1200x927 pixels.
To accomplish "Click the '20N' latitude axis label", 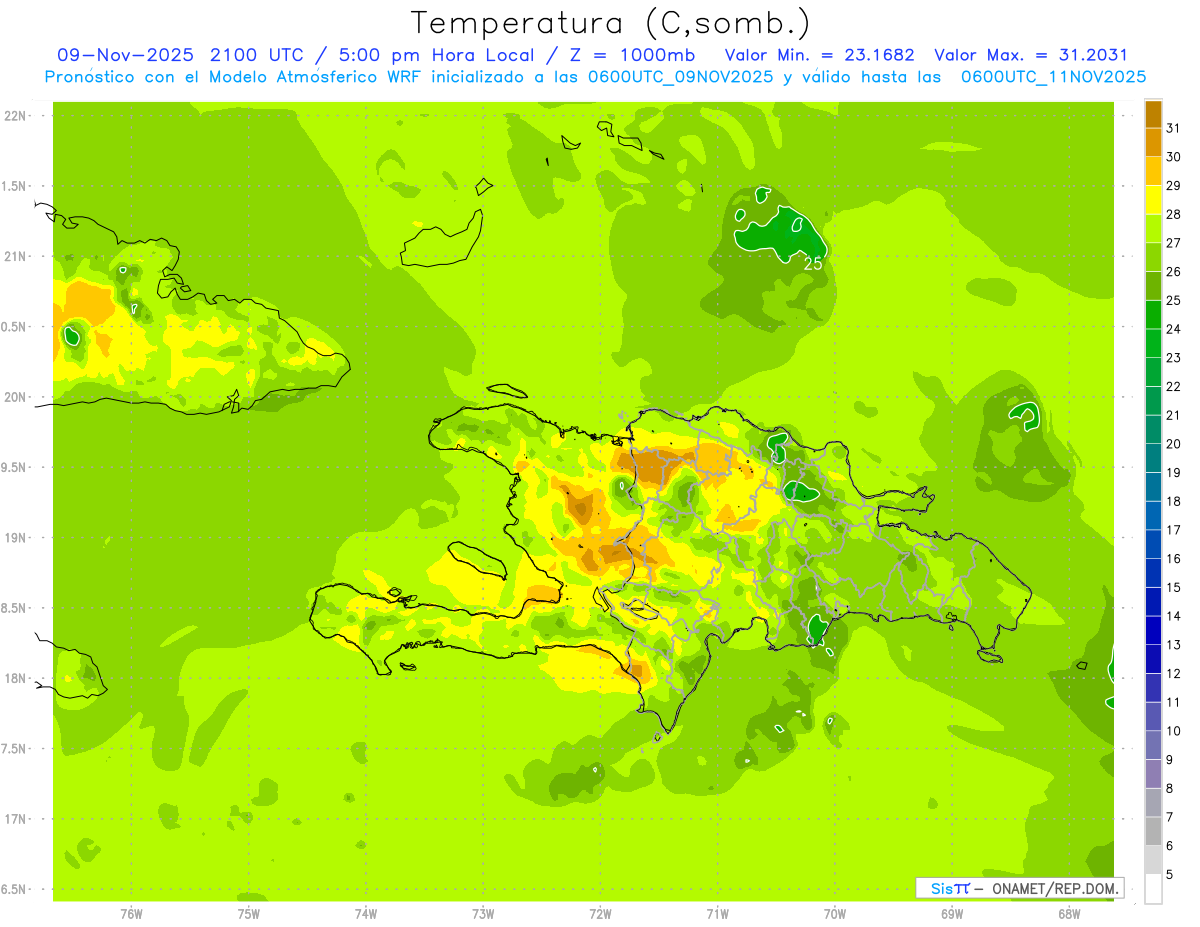I will [x=15, y=398].
